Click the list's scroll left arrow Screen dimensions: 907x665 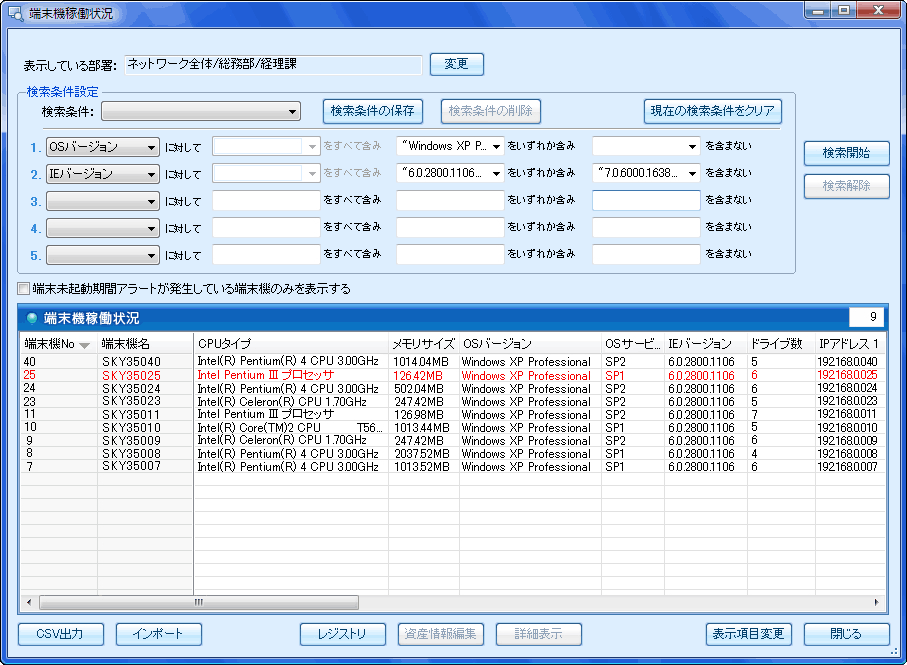[29, 603]
